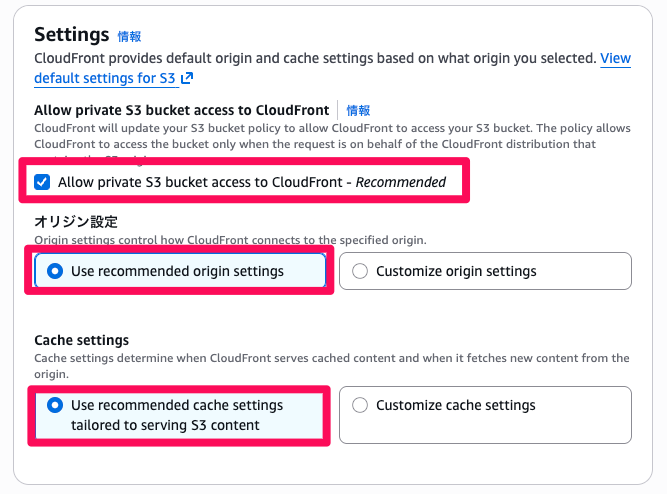Open the 'default settings for S3' link
This screenshot has height=494, width=667.
coord(105,78)
